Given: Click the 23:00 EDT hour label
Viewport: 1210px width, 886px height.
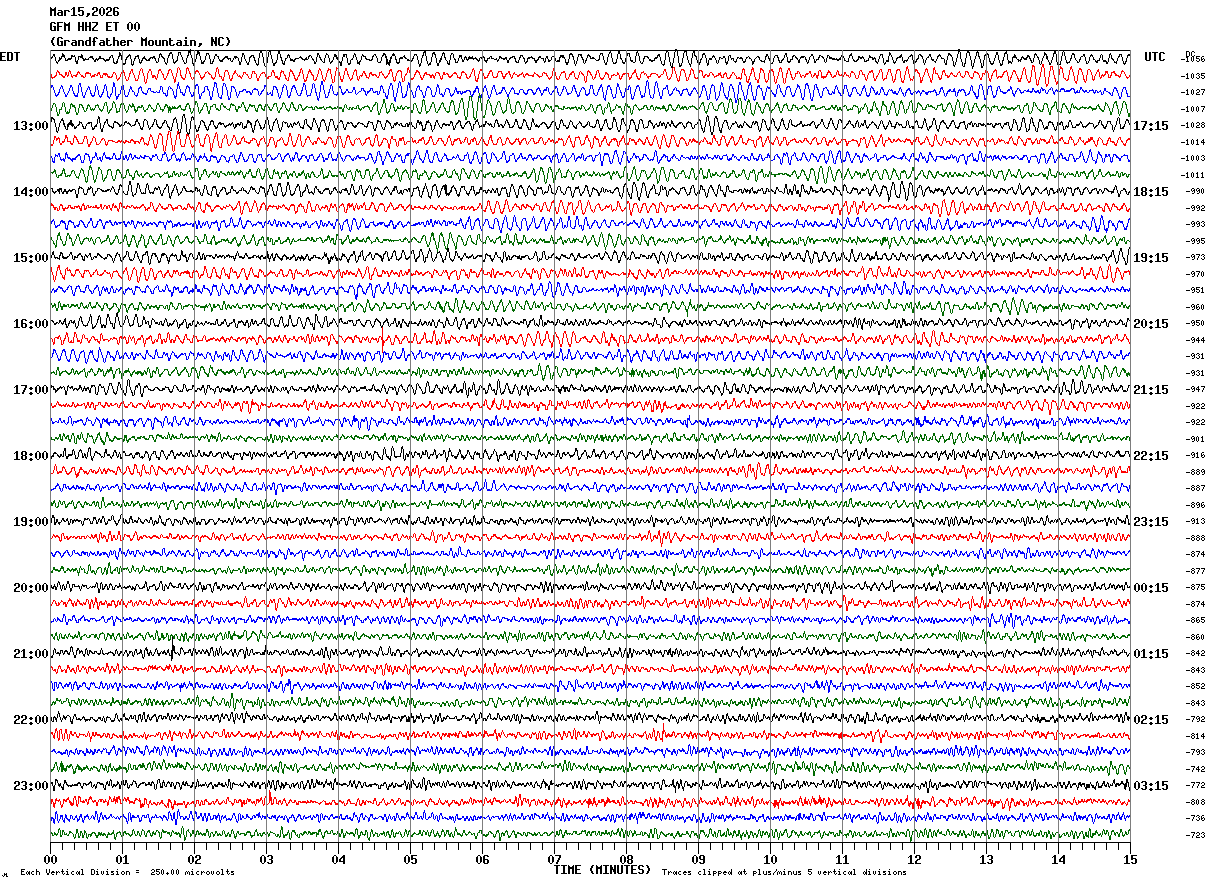Looking at the screenshot, I should point(31,786).
